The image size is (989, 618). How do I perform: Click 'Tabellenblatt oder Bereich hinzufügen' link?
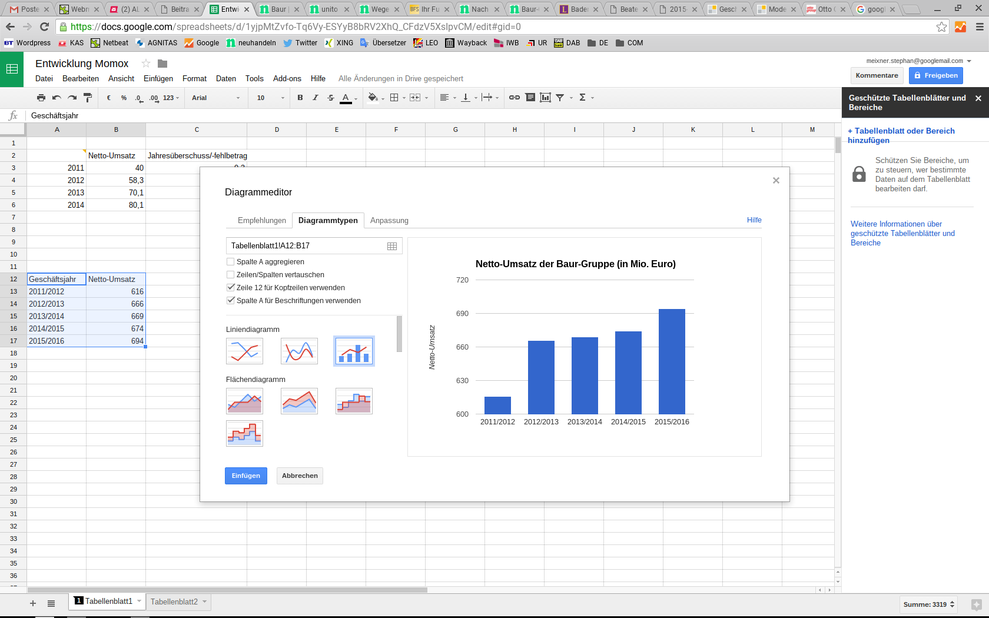tap(901, 136)
